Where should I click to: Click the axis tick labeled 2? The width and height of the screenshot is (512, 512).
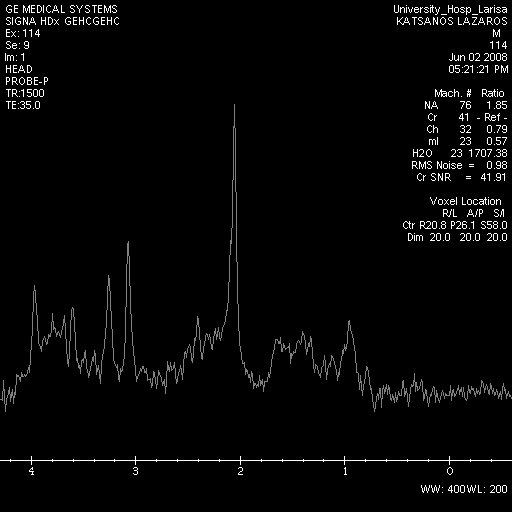tap(240, 471)
